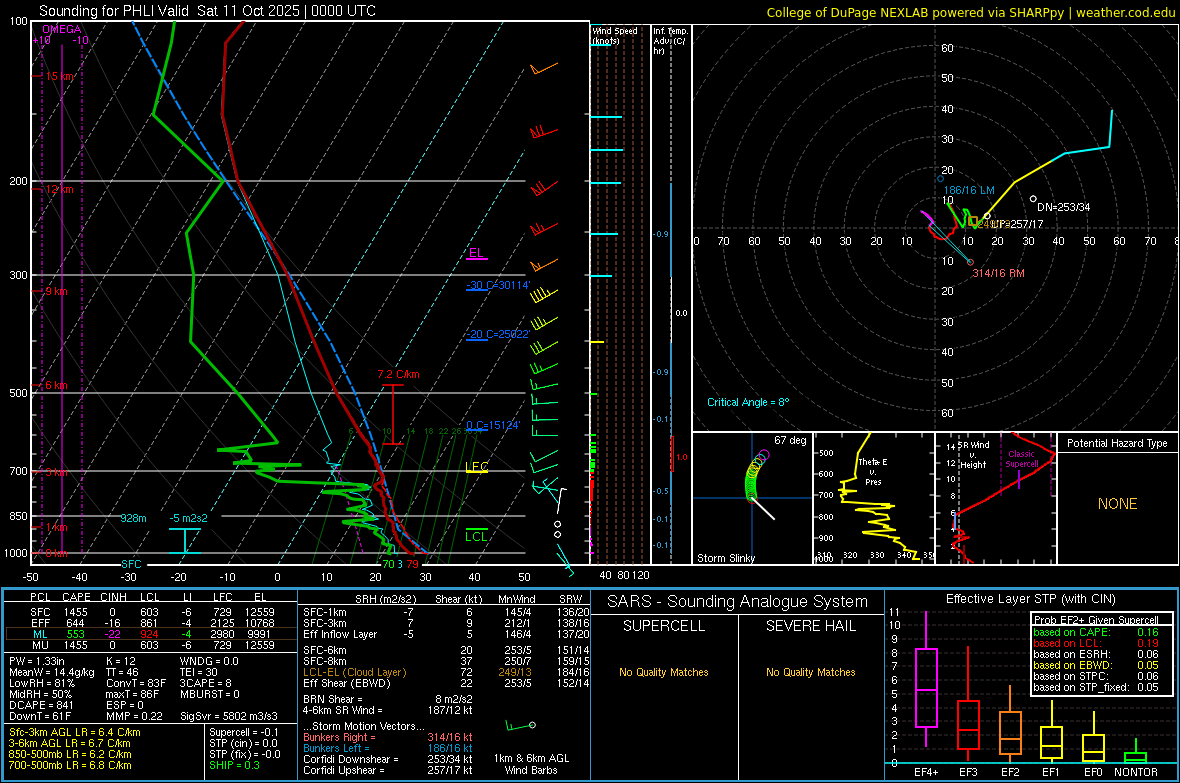Click the 'Sfc-3km AGL LR = 6.4 C/km' line
The width and height of the screenshot is (1180, 783).
pyautogui.click(x=75, y=732)
